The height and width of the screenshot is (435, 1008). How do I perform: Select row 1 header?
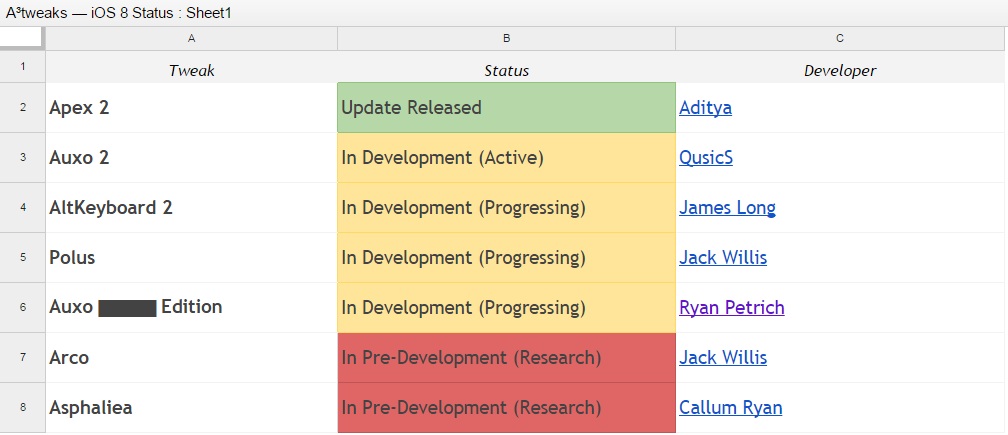tap(23, 66)
